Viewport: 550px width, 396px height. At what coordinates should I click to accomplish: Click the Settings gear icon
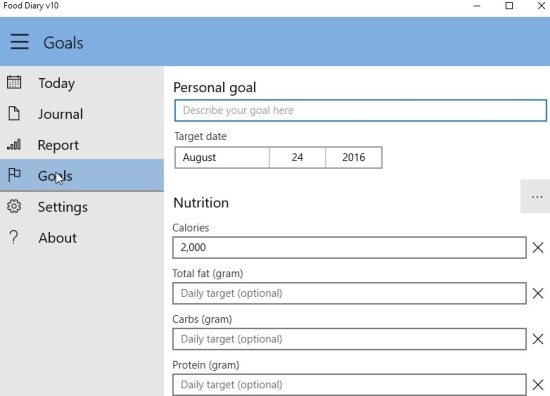click(14, 206)
